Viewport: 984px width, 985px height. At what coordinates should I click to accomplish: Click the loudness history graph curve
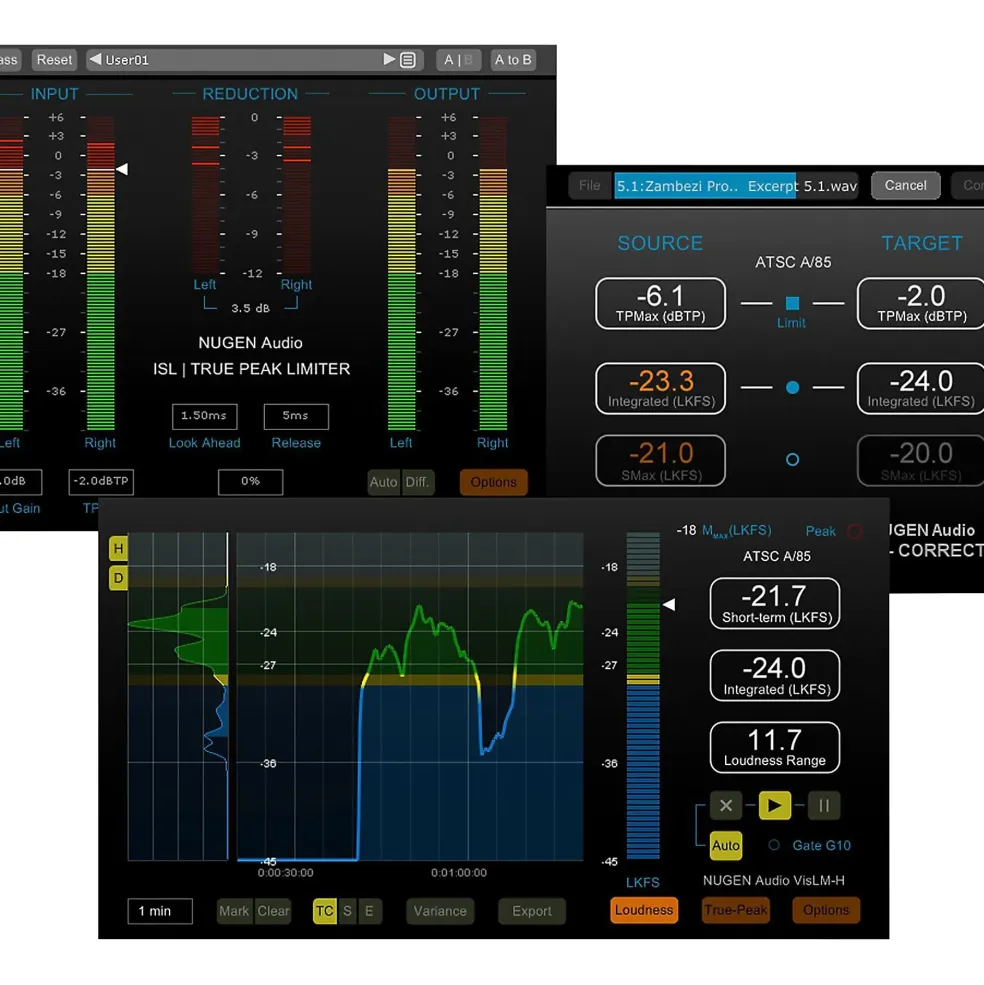[x=411, y=697]
